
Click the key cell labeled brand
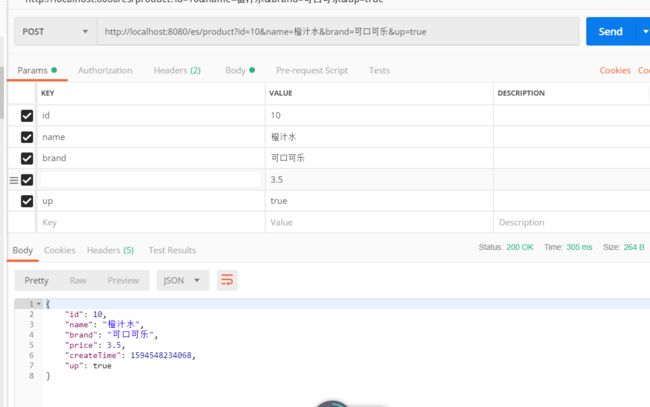click(150, 158)
